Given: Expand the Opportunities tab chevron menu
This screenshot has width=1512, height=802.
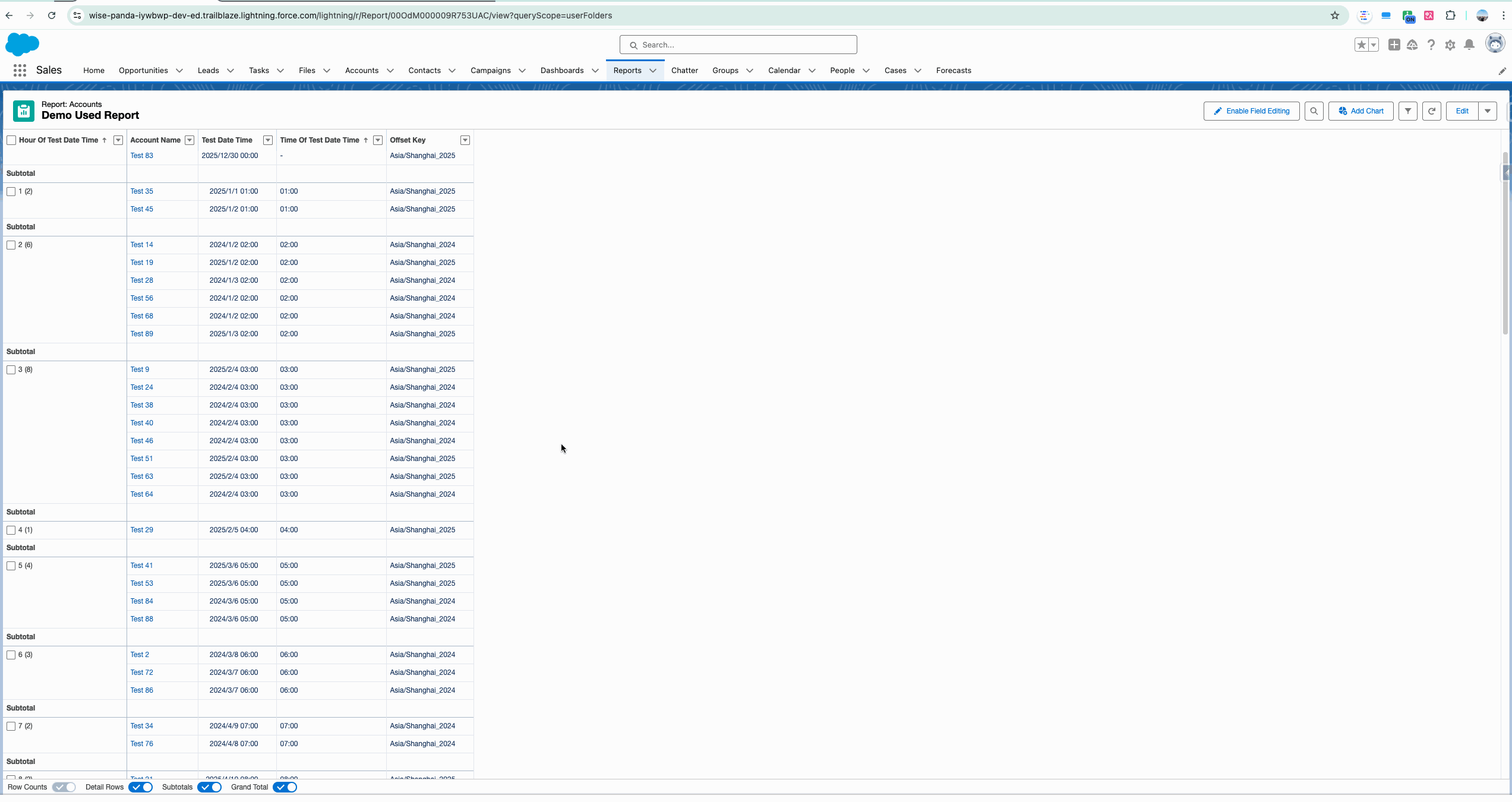Looking at the screenshot, I should pyautogui.click(x=179, y=71).
